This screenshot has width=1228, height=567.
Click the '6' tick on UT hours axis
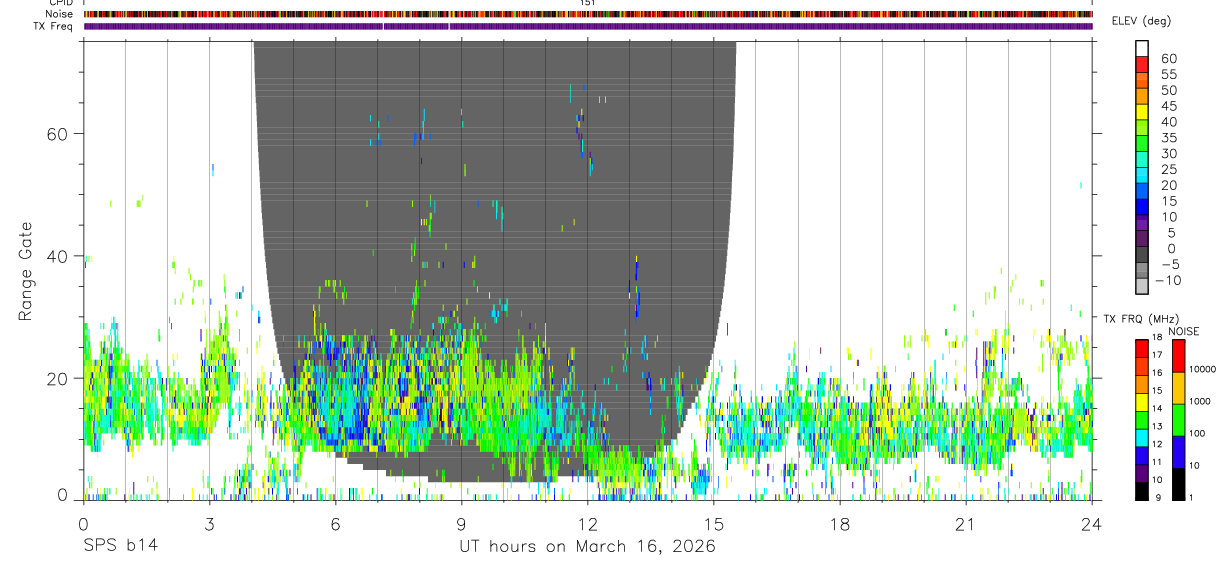(x=335, y=525)
